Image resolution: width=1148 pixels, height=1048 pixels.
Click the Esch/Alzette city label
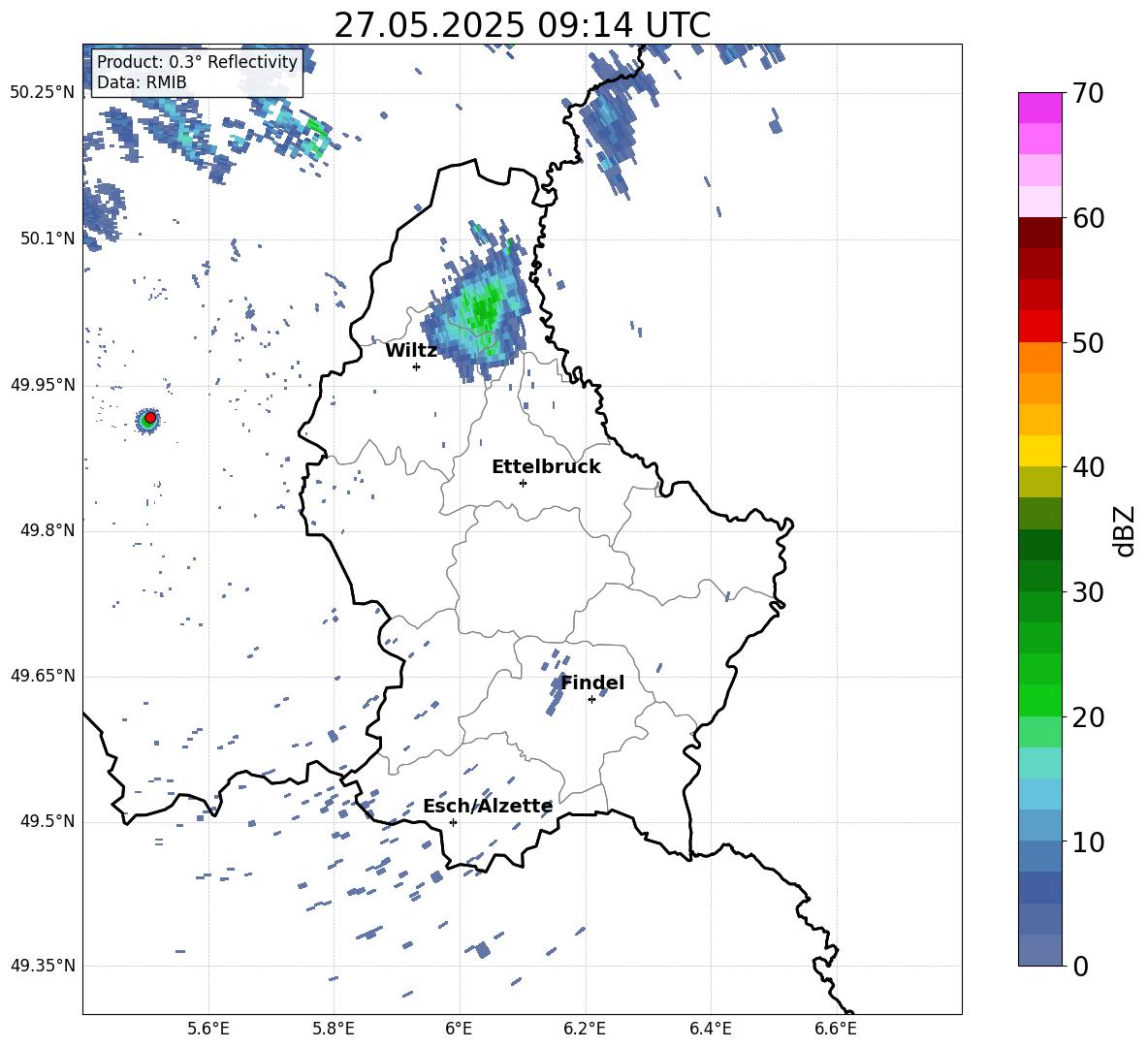[488, 806]
